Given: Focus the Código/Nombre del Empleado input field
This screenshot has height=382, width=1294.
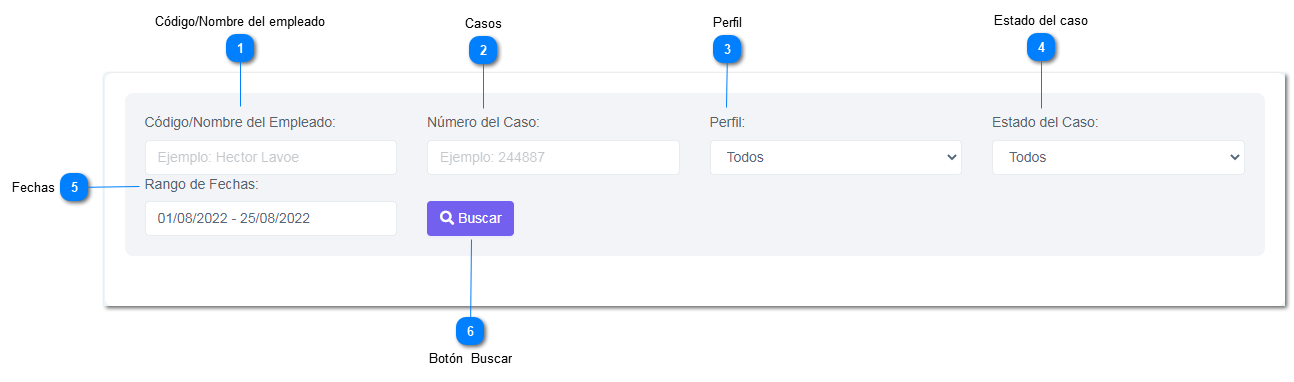Looking at the screenshot, I should point(271,157).
